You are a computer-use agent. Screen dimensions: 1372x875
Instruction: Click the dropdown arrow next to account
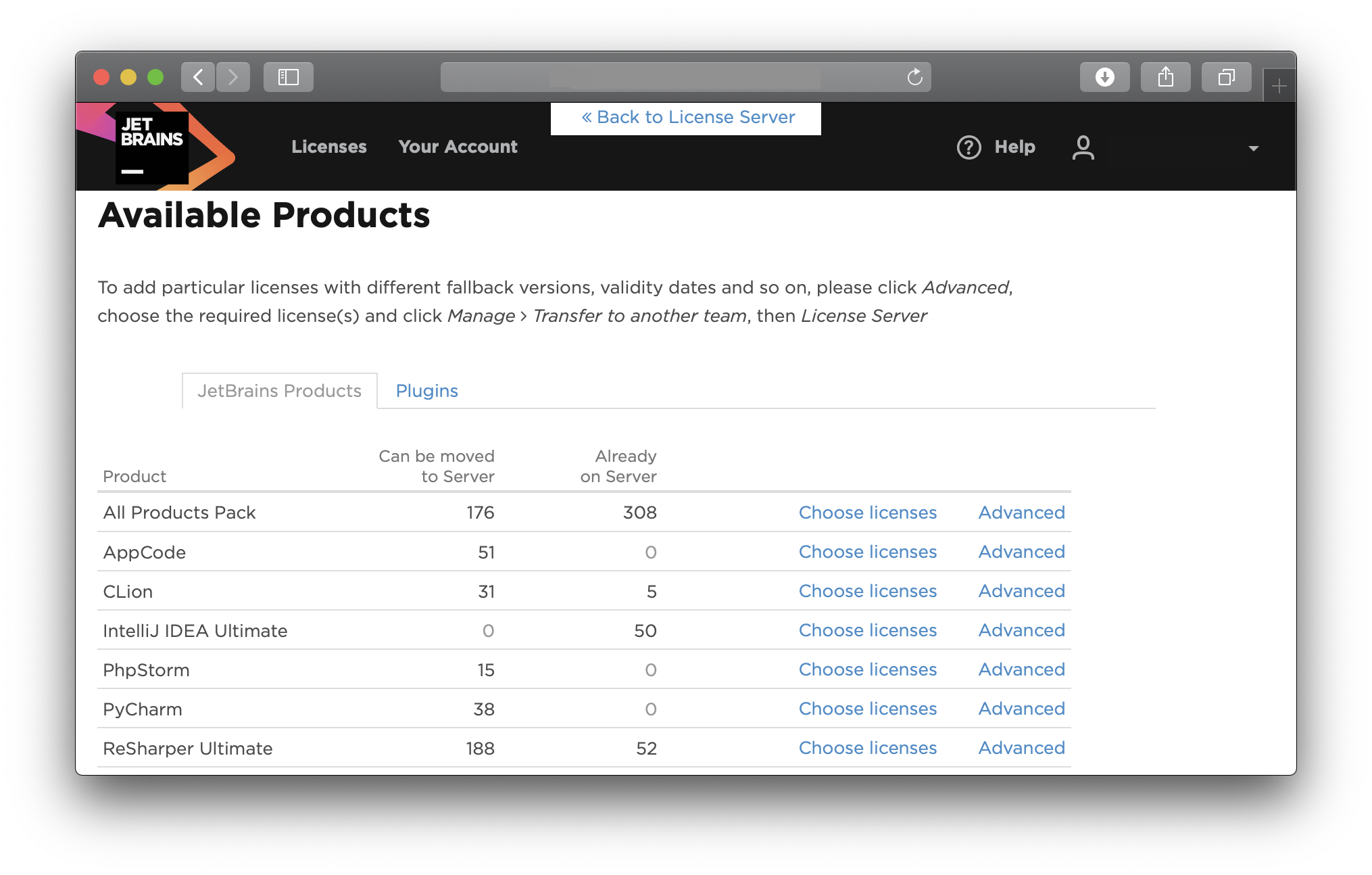pyautogui.click(x=1252, y=148)
